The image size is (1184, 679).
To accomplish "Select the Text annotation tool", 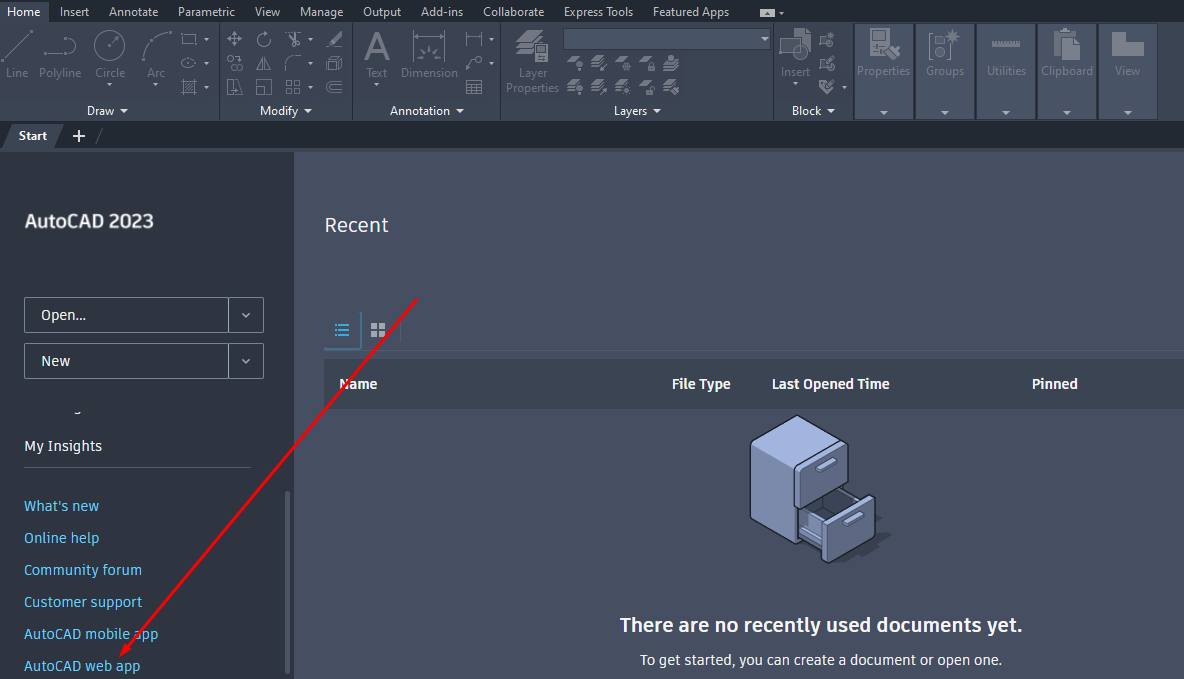I will (376, 55).
